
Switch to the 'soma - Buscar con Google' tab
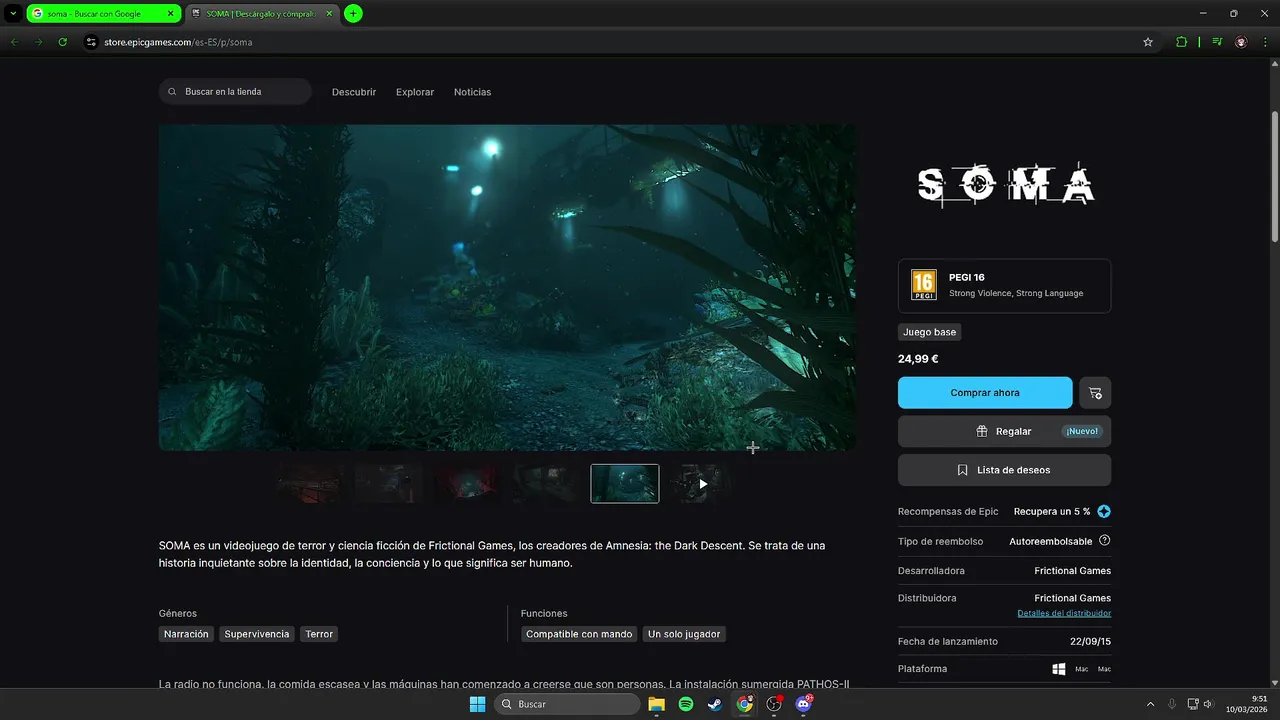[x=103, y=14]
